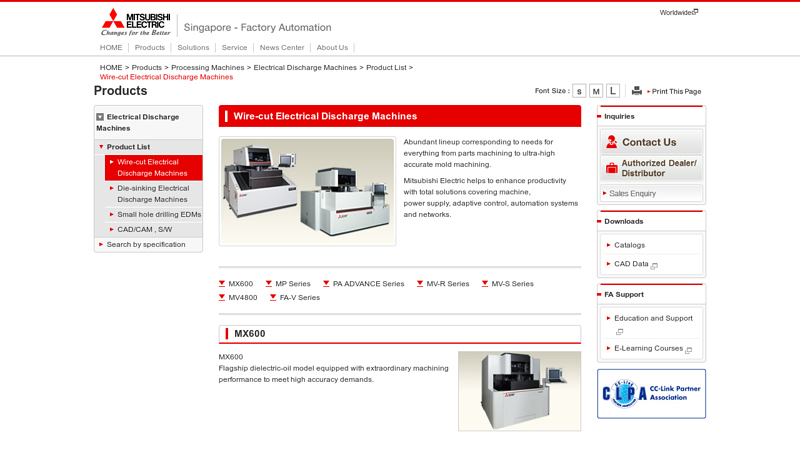Image resolution: width=800 pixels, height=450 pixels.
Task: Collapse the Product List tree item
Action: point(101,147)
